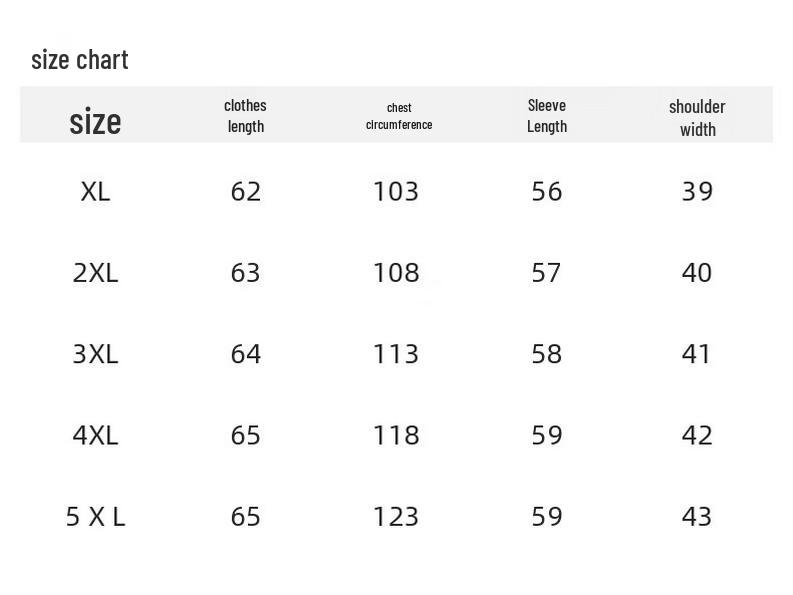Image resolution: width=793 pixels, height=595 pixels.
Task: Click clothes length value 64 for 3XL
Action: 245,354
